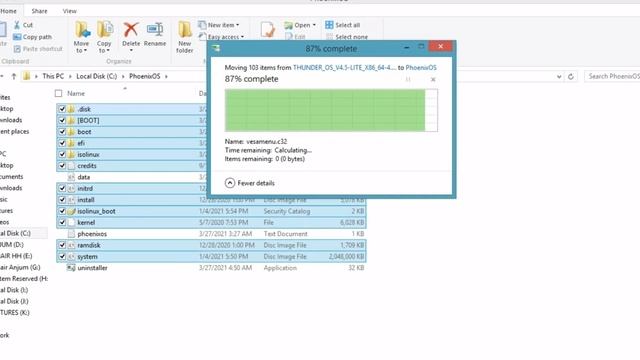Click the folder icon in address bar

(x=27, y=76)
